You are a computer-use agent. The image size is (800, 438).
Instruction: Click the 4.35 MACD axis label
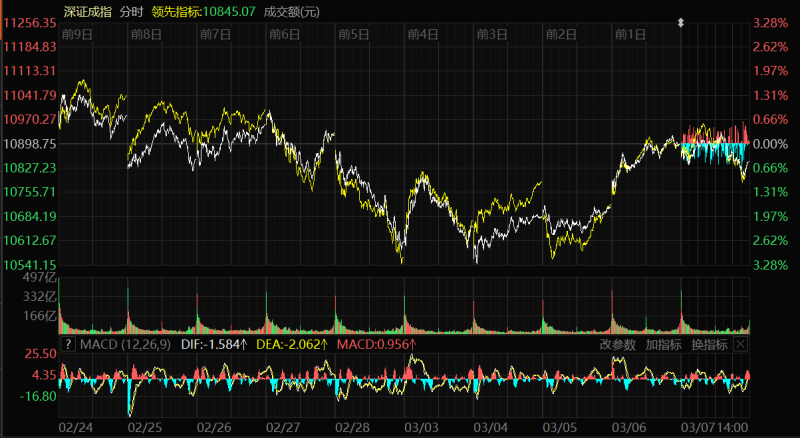tap(44, 375)
